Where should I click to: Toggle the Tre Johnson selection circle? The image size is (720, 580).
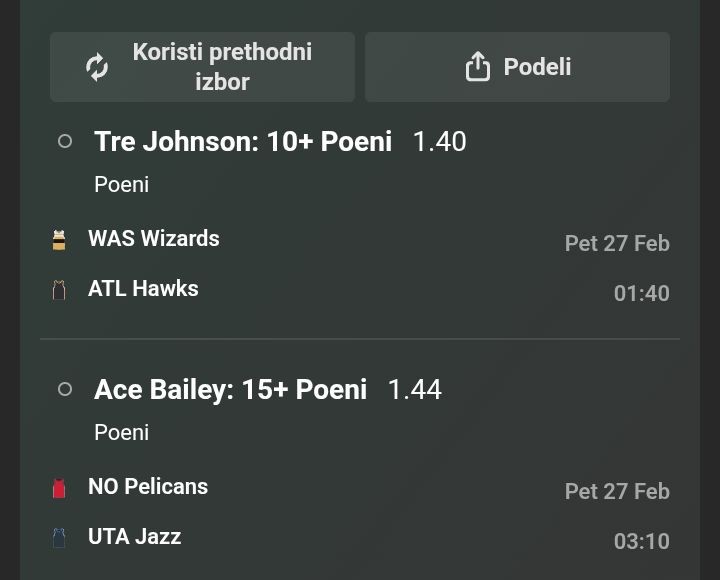pyautogui.click(x=65, y=142)
